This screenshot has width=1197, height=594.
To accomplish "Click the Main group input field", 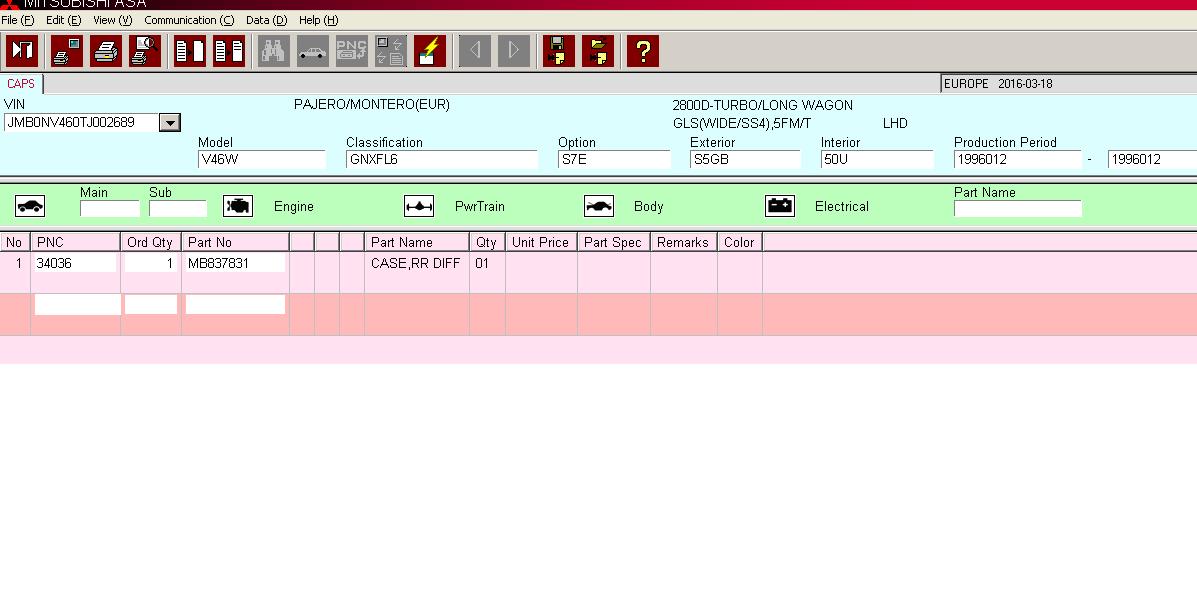I will [x=110, y=208].
